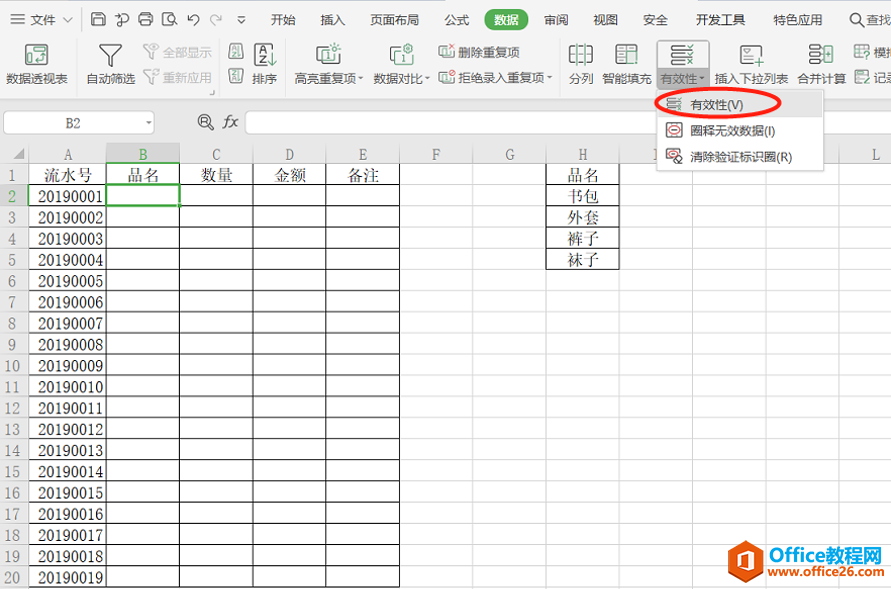Click the Save icon in quick toolbar
891x589 pixels.
tap(98, 19)
